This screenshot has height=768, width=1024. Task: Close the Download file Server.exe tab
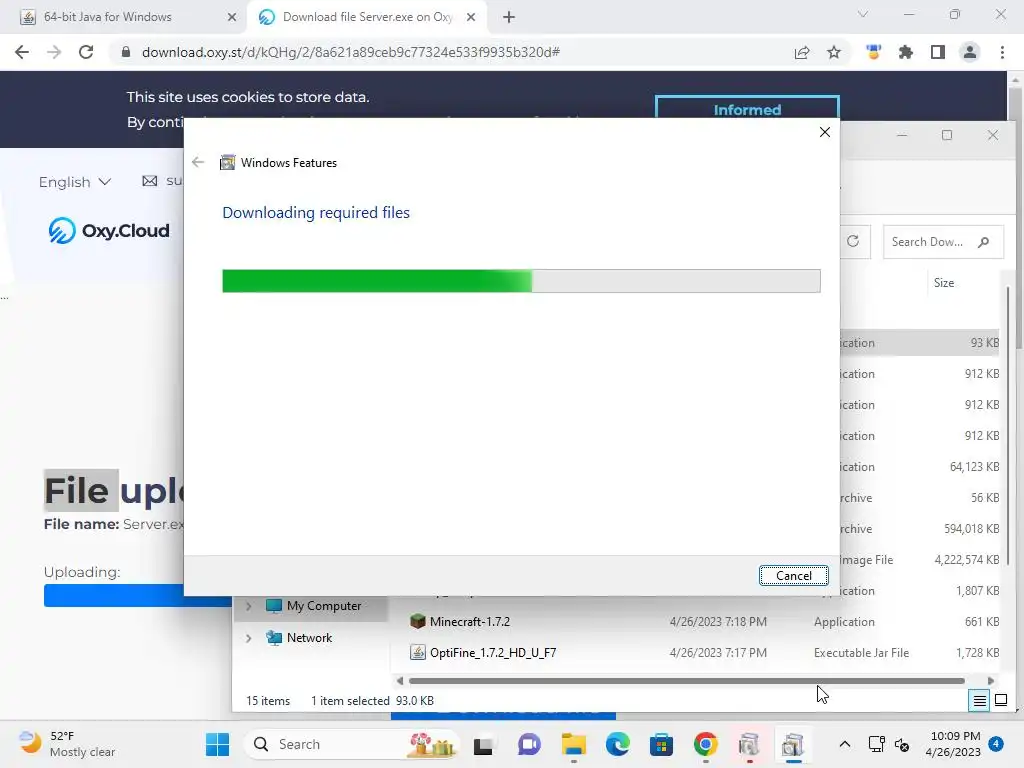tap(471, 18)
